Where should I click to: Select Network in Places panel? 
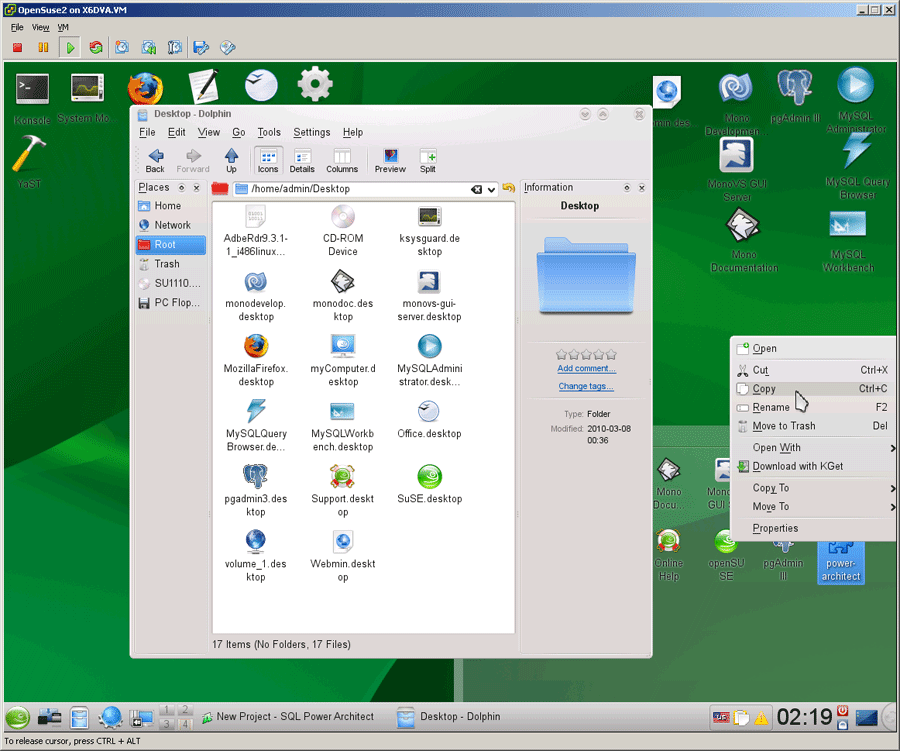click(x=170, y=225)
